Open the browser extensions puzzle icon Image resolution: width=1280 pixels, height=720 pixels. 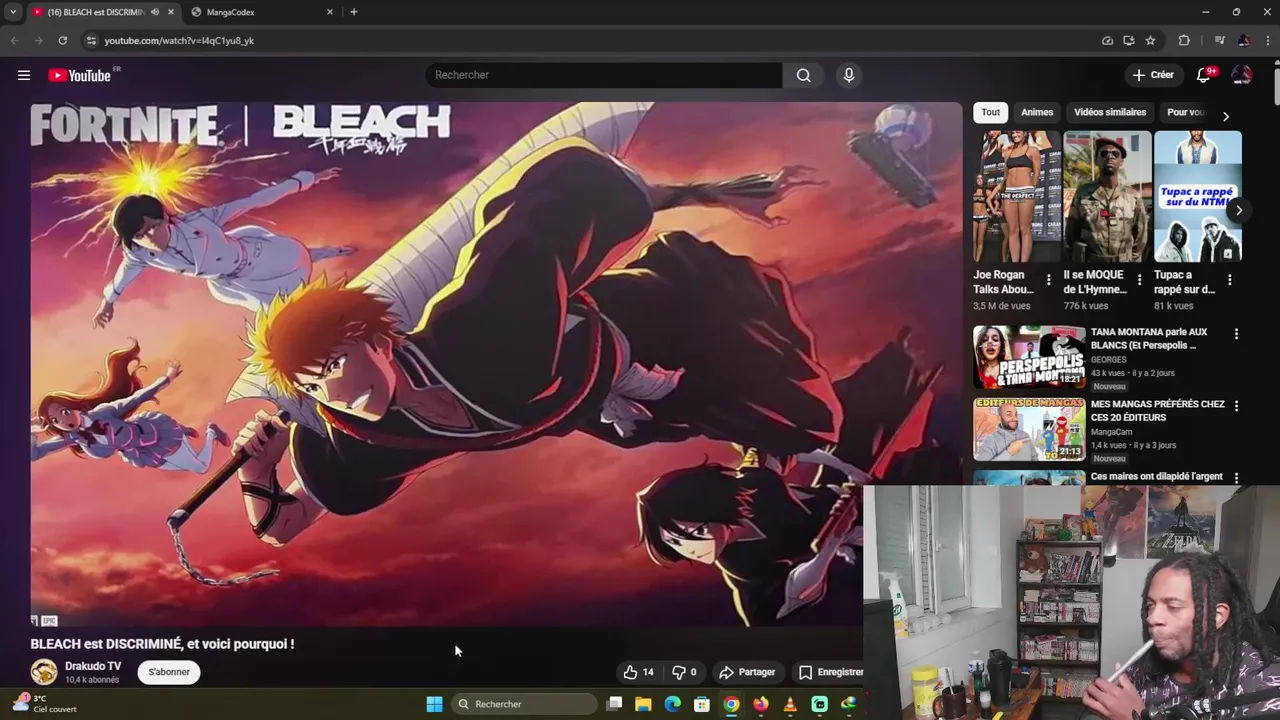click(1184, 41)
